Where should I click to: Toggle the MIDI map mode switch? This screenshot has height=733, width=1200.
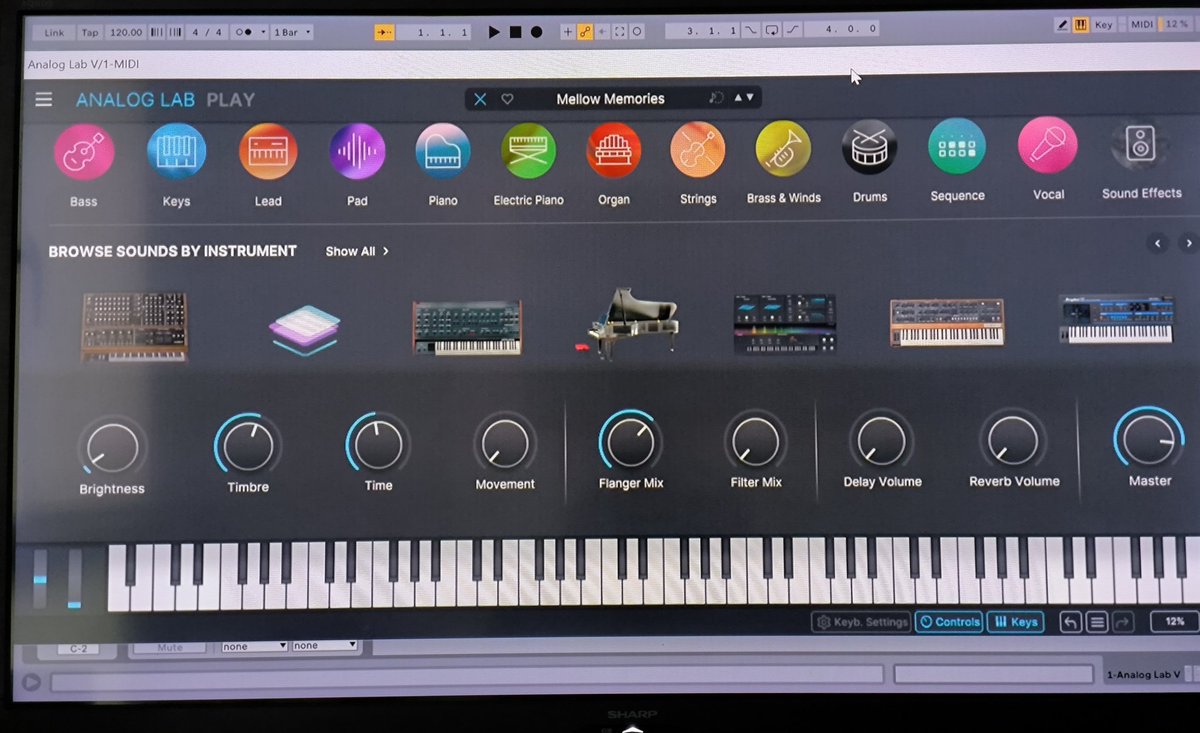click(1142, 24)
